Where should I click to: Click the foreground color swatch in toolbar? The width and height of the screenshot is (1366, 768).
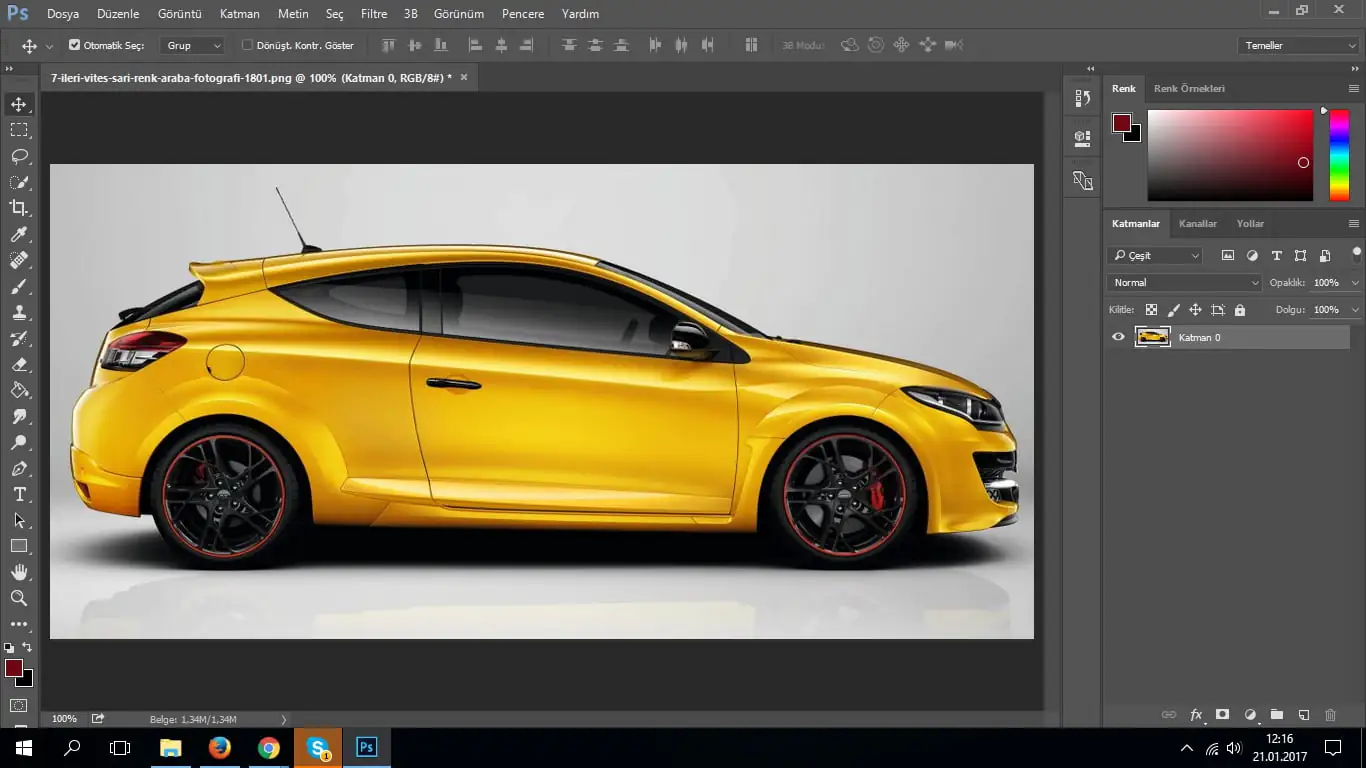point(14,668)
